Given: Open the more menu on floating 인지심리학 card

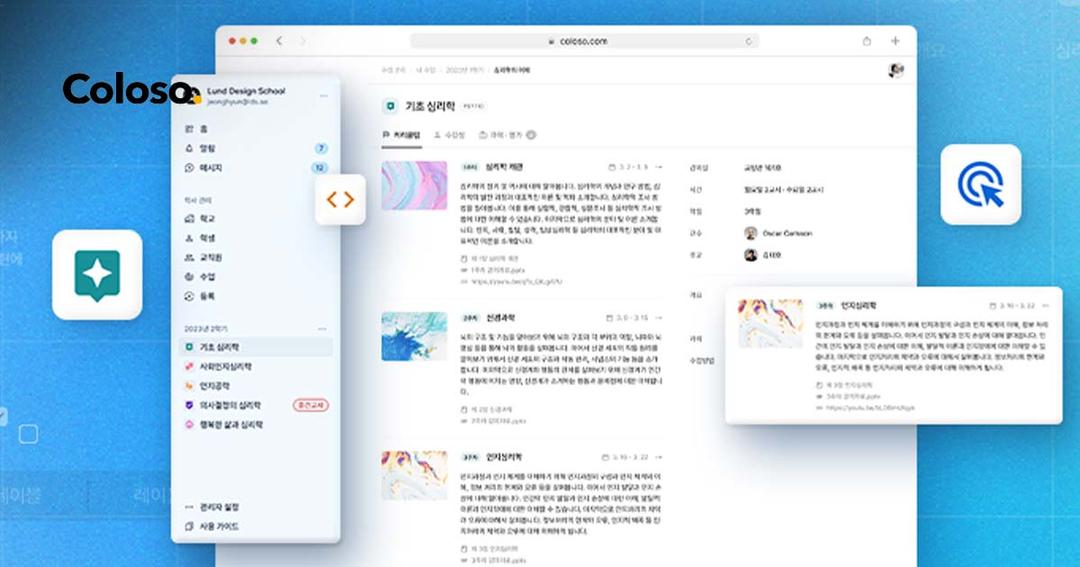Looking at the screenshot, I should [1046, 305].
